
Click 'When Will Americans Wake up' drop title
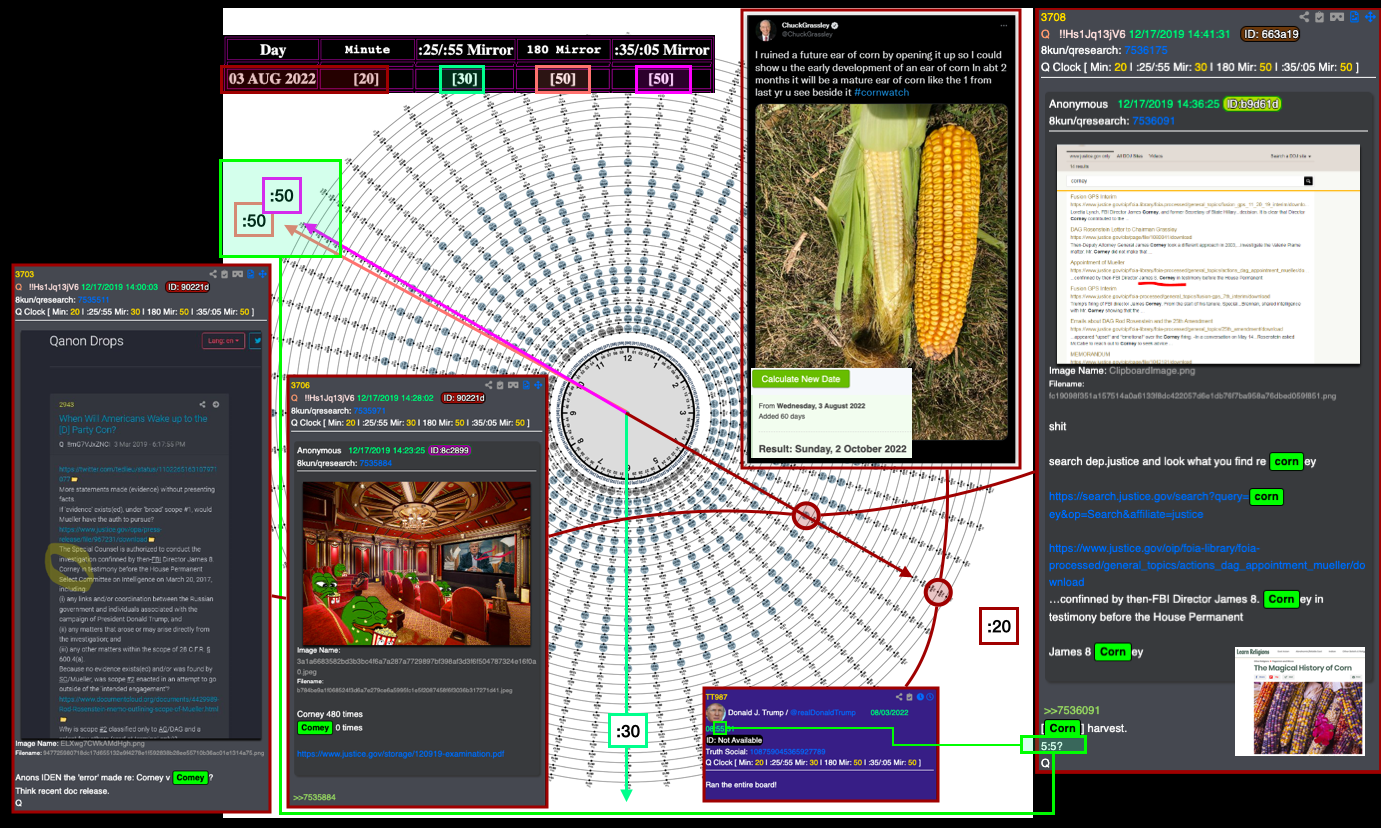133,424
